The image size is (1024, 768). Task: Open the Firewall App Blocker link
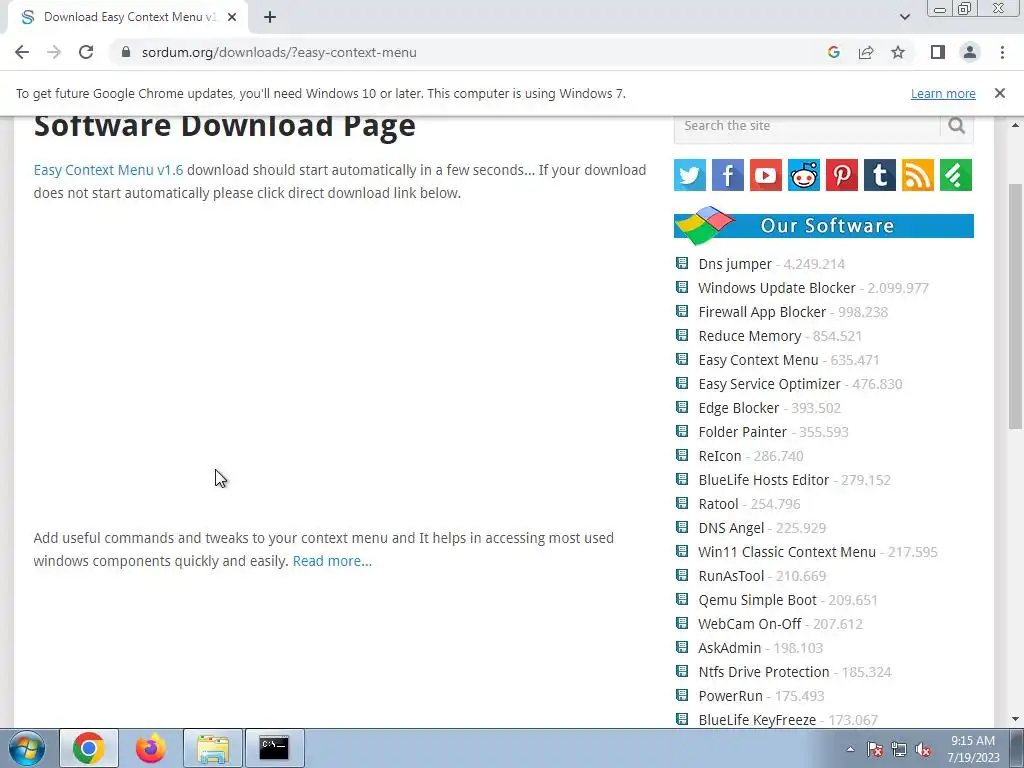[x=762, y=312]
